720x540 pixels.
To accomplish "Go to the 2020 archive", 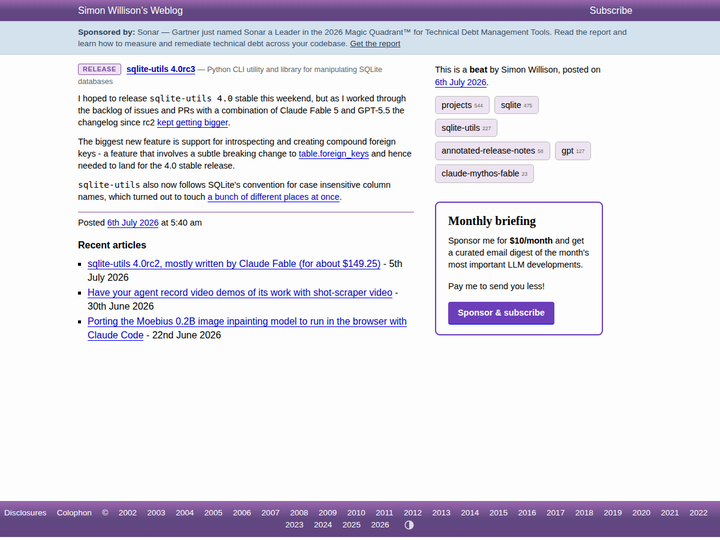I will click(641, 513).
